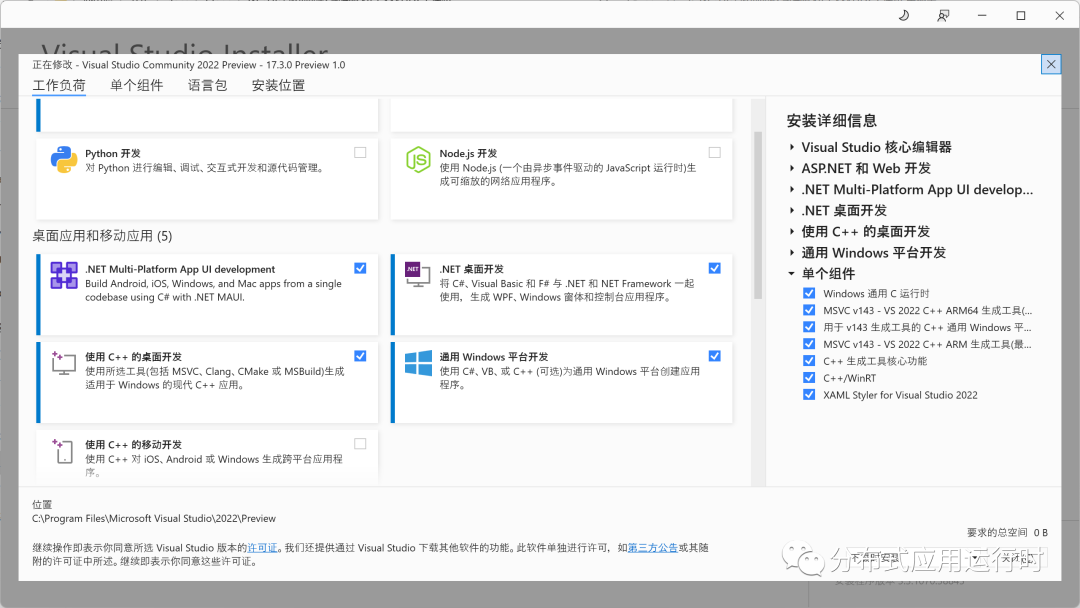Open the 许可证 license link
This screenshot has width=1080, height=608.
(262, 548)
